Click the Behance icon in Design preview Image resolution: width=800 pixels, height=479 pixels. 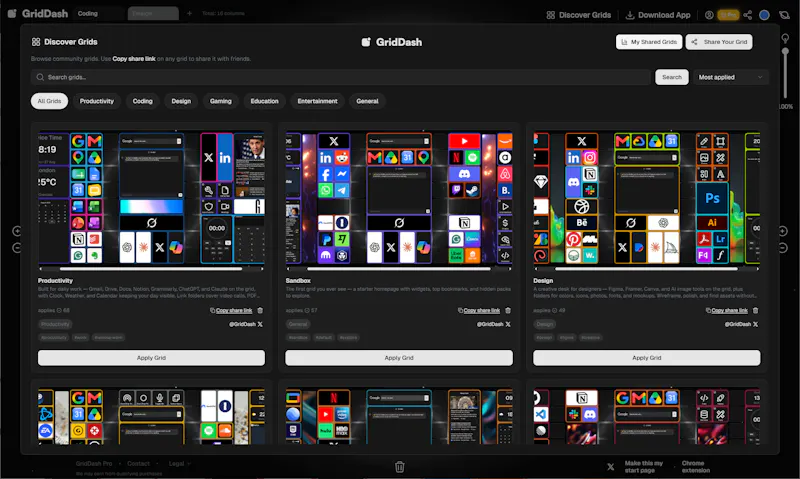coord(582,223)
